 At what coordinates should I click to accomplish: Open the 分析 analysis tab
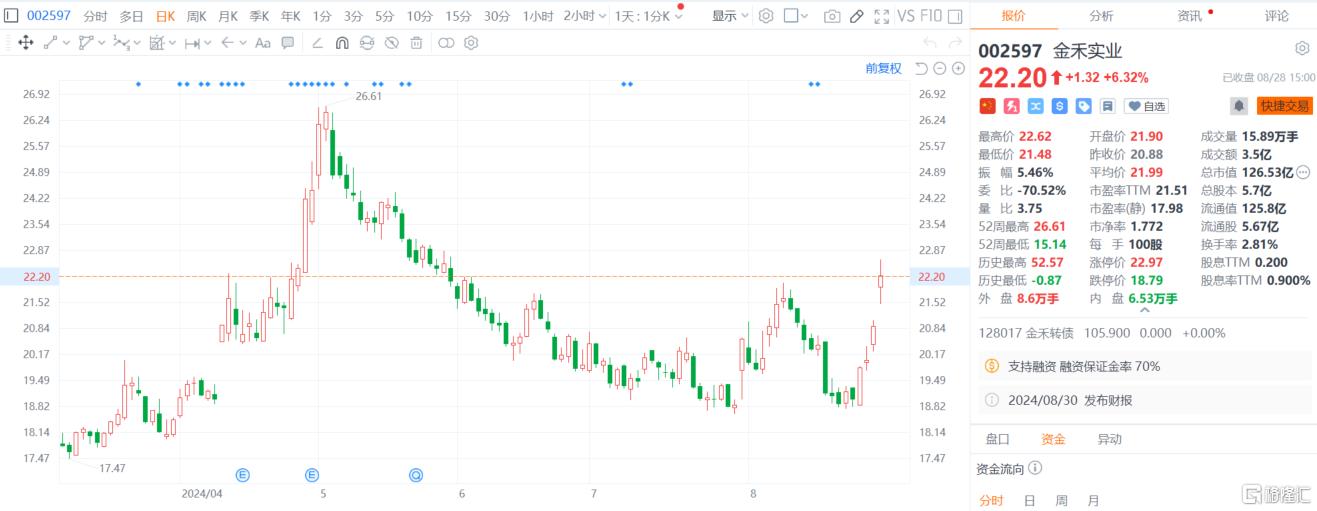coord(1101,15)
